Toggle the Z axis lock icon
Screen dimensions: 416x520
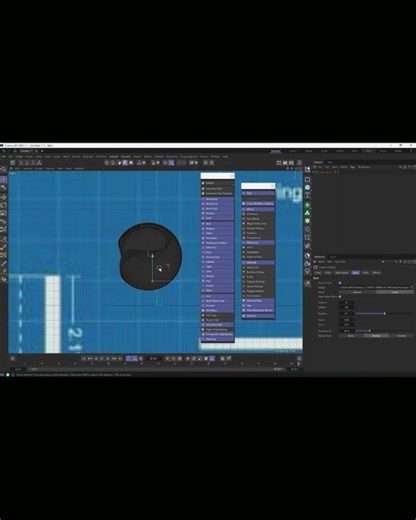[33, 163]
